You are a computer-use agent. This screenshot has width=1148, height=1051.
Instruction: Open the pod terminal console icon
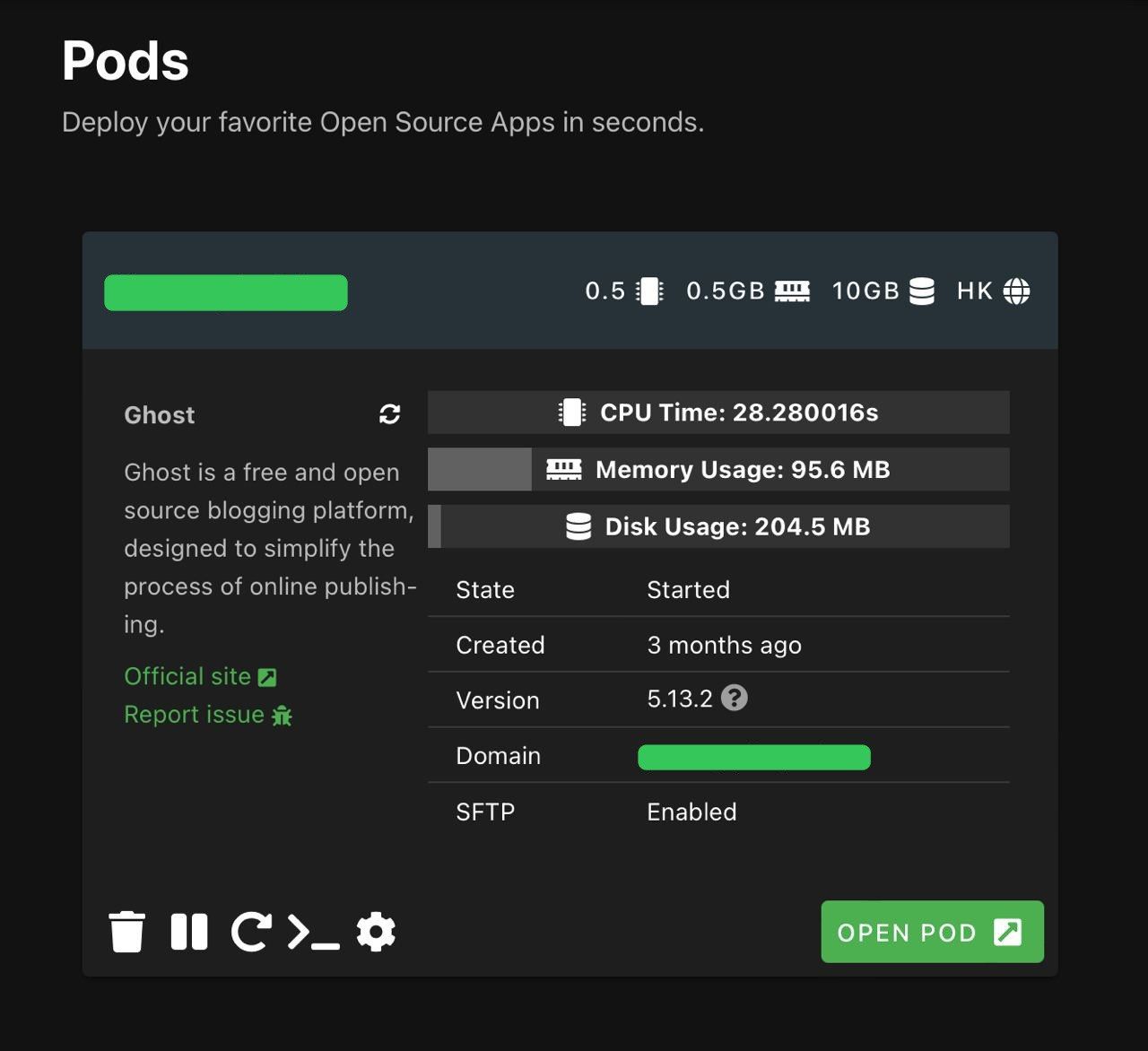tap(313, 932)
